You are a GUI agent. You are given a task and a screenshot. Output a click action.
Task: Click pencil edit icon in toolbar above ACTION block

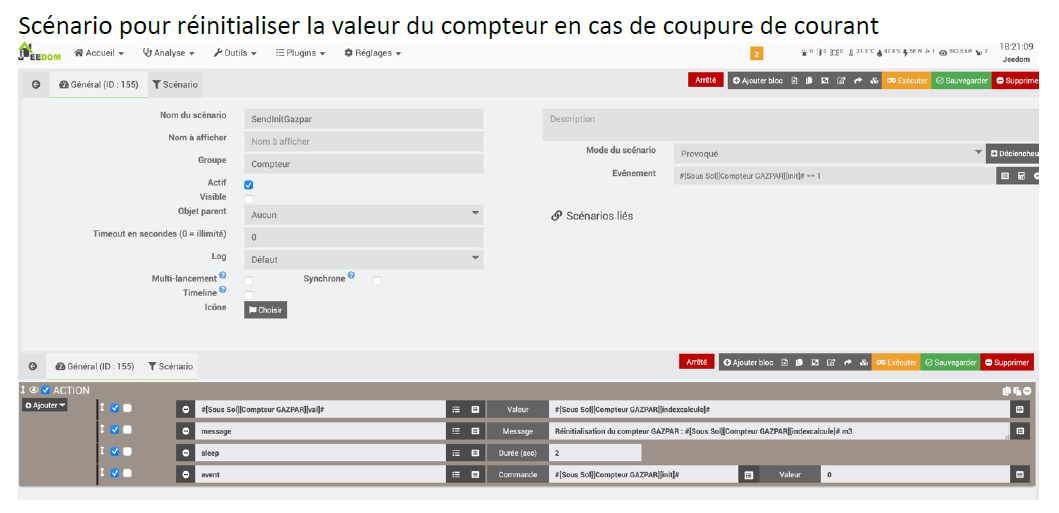pos(831,362)
